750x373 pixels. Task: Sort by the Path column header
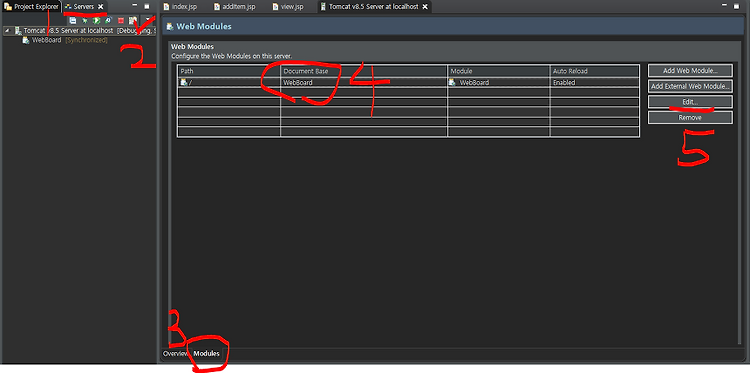[229, 71]
